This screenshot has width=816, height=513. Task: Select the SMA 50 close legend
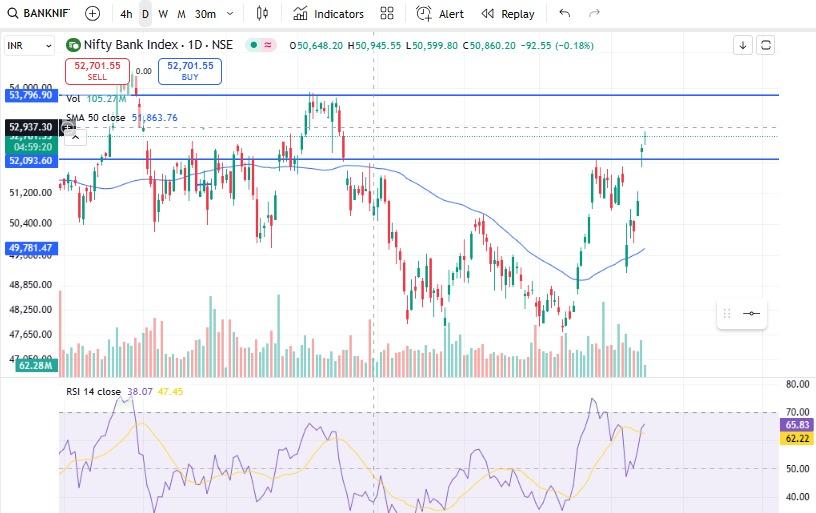point(96,118)
